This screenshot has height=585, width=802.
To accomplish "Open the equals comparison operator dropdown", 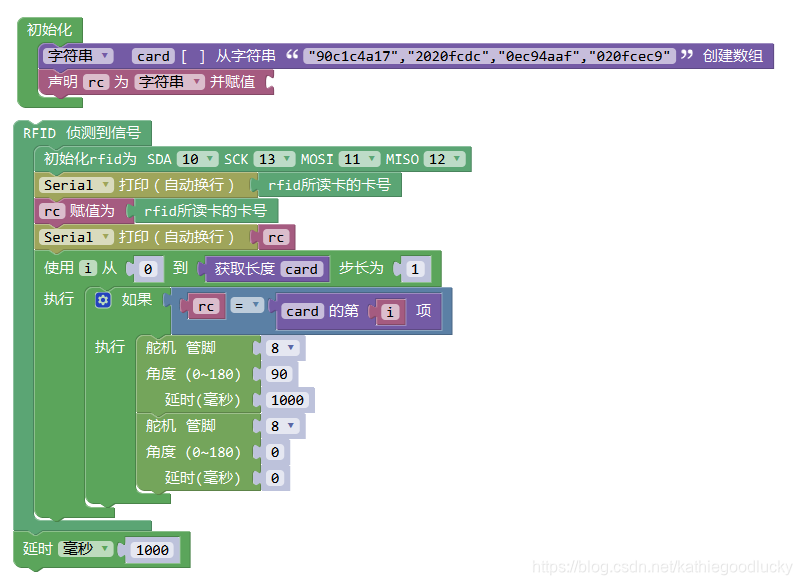I will (247, 306).
